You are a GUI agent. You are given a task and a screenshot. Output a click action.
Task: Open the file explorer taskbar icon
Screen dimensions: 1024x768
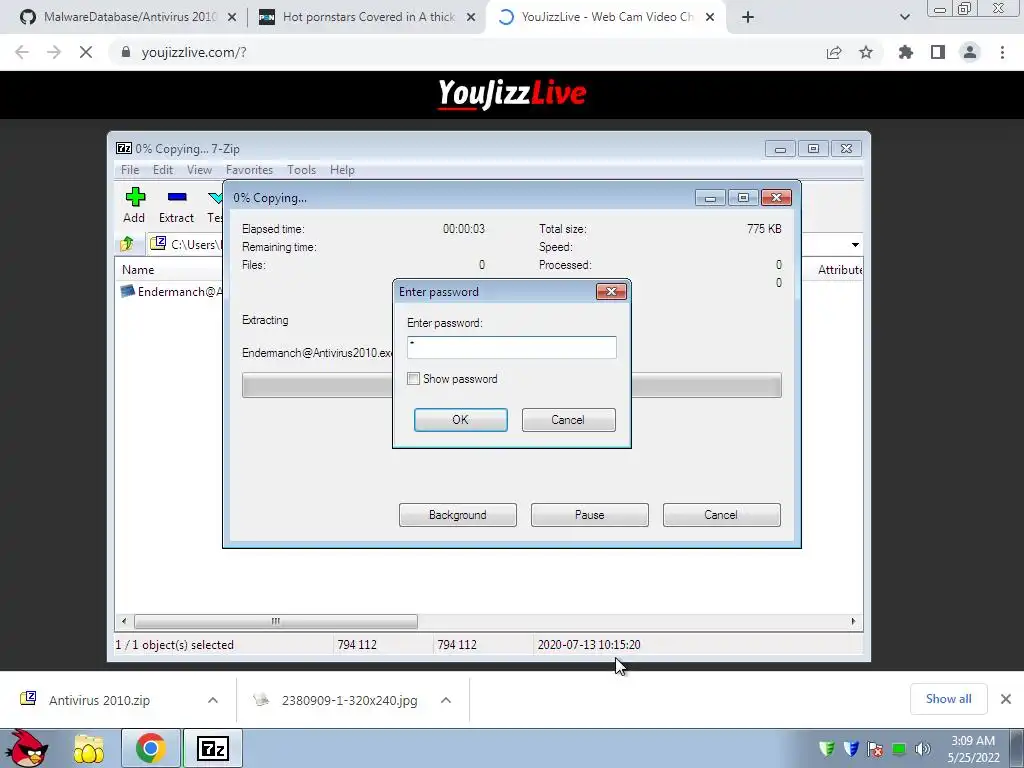pos(89,748)
